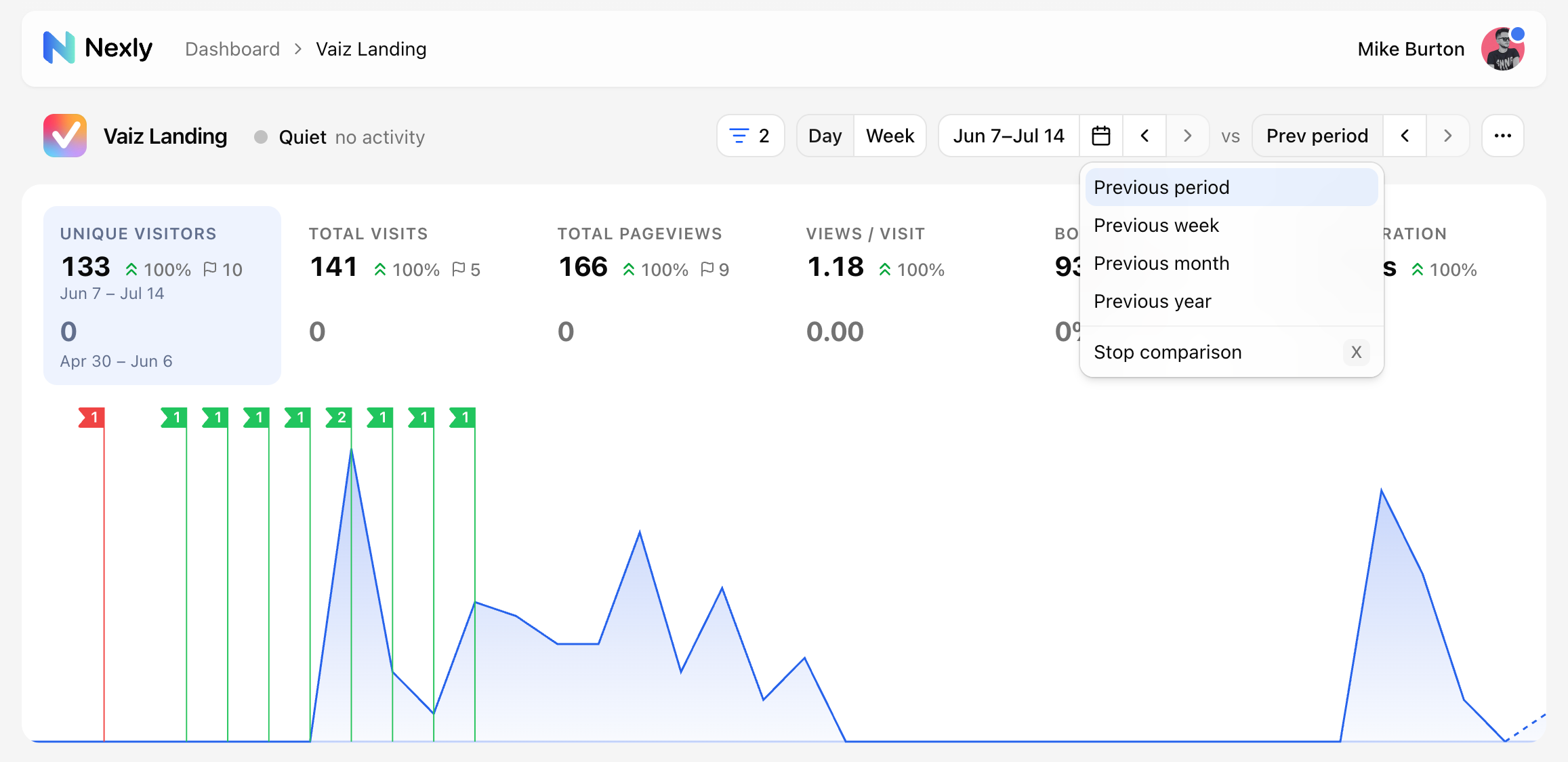Expand the Prev period comparison dropdown
This screenshot has width=1568, height=762.
tap(1317, 136)
